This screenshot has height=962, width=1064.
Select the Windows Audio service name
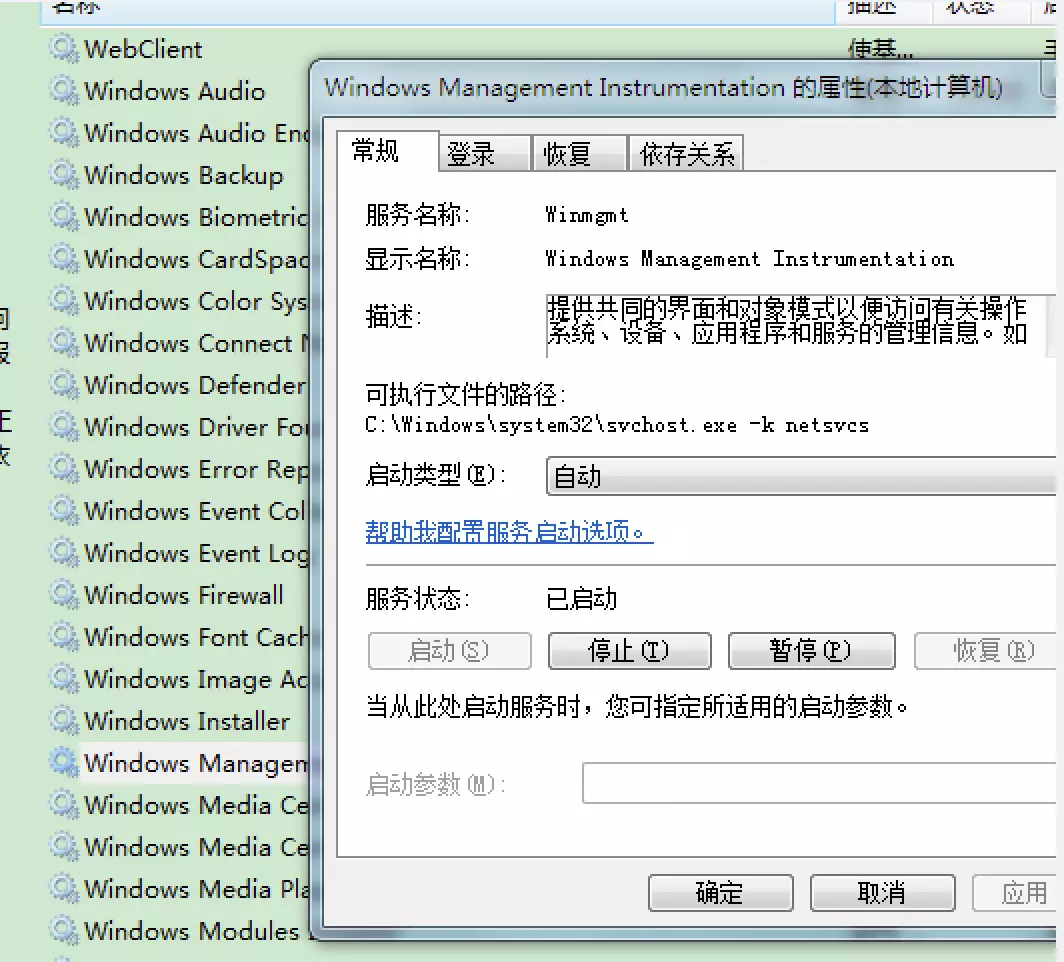point(174,92)
